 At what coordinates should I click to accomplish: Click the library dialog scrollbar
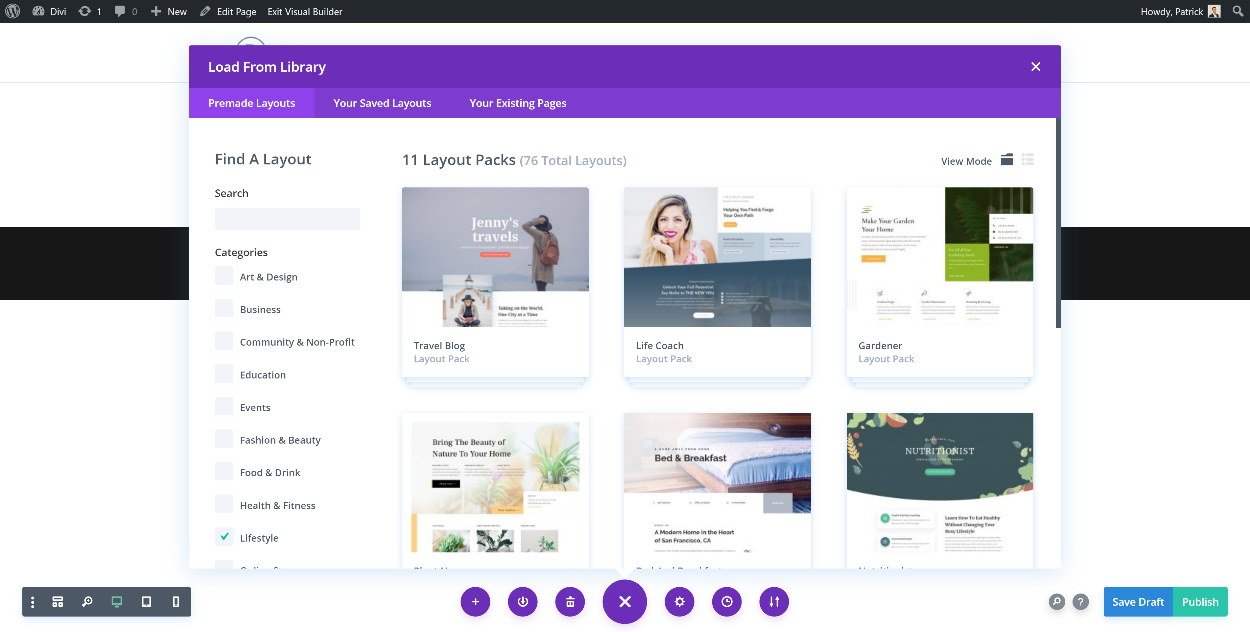[x=1058, y=223]
